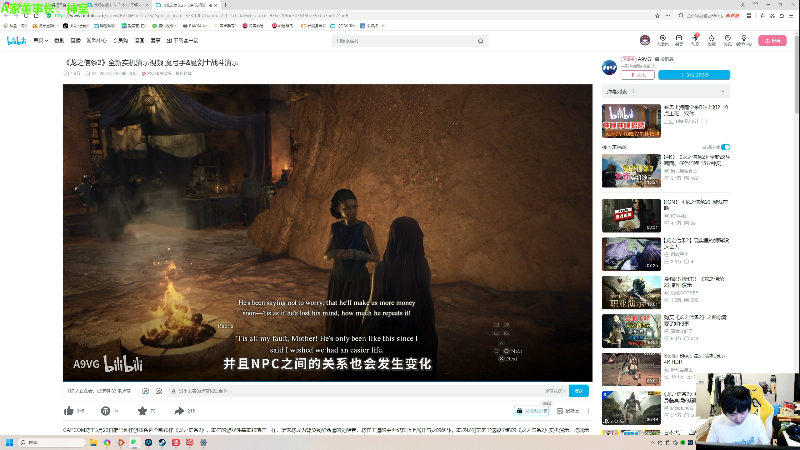Switch to the second browser tab
The image size is (800, 450).
(x=119, y=5)
